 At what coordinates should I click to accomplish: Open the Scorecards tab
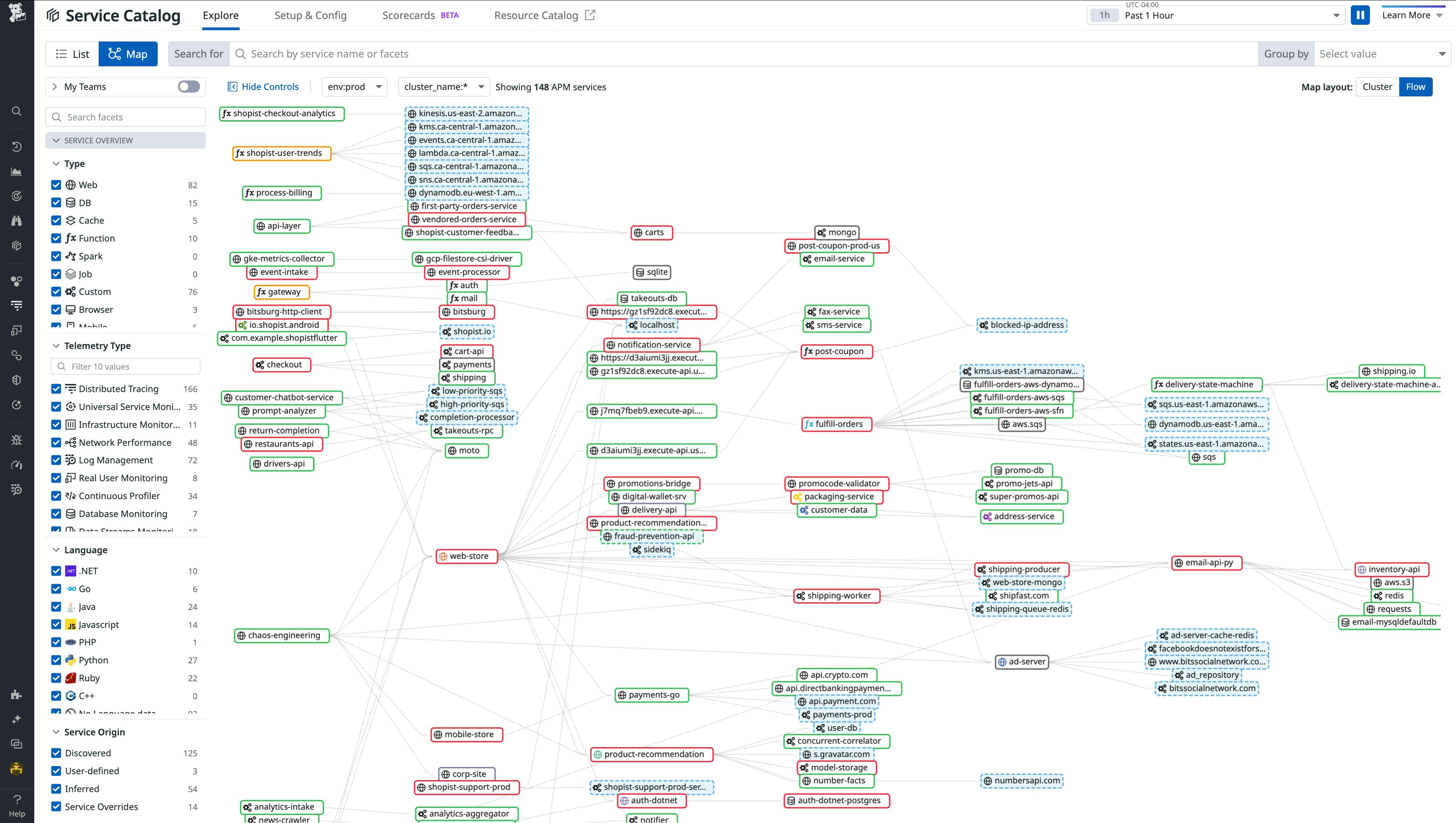tap(409, 15)
